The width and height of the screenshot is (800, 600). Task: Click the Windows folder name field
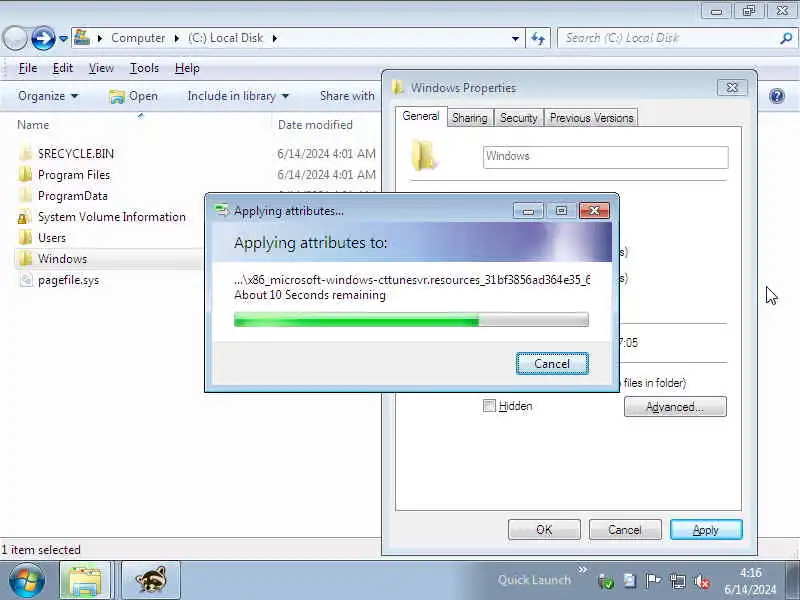tap(606, 157)
